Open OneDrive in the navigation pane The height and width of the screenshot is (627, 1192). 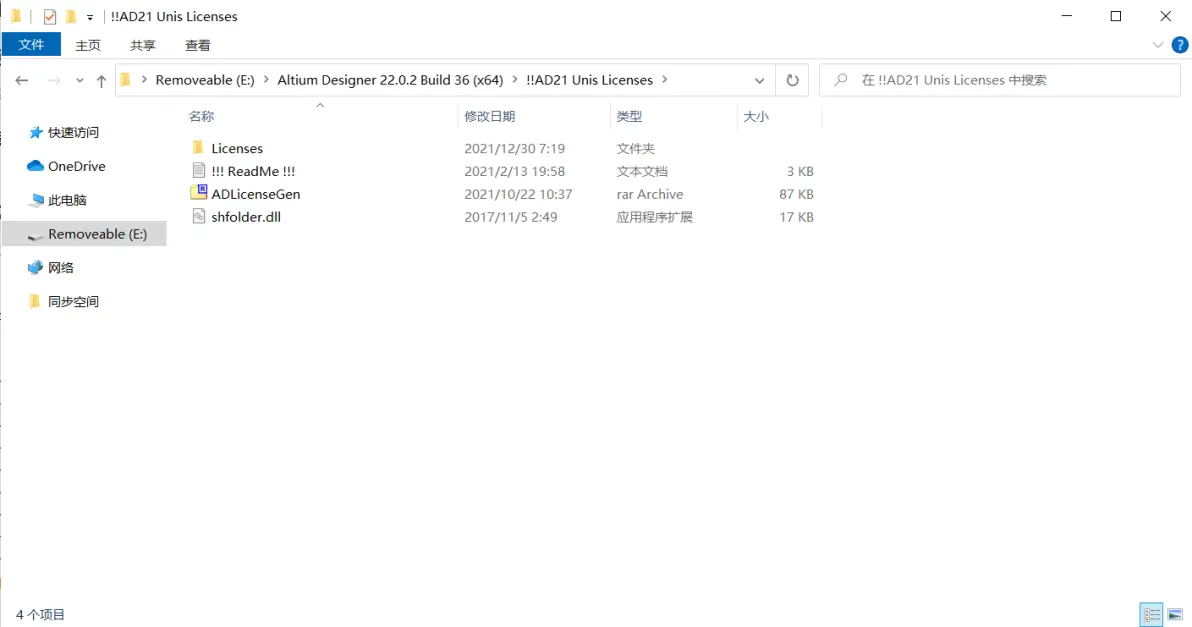(x=77, y=166)
